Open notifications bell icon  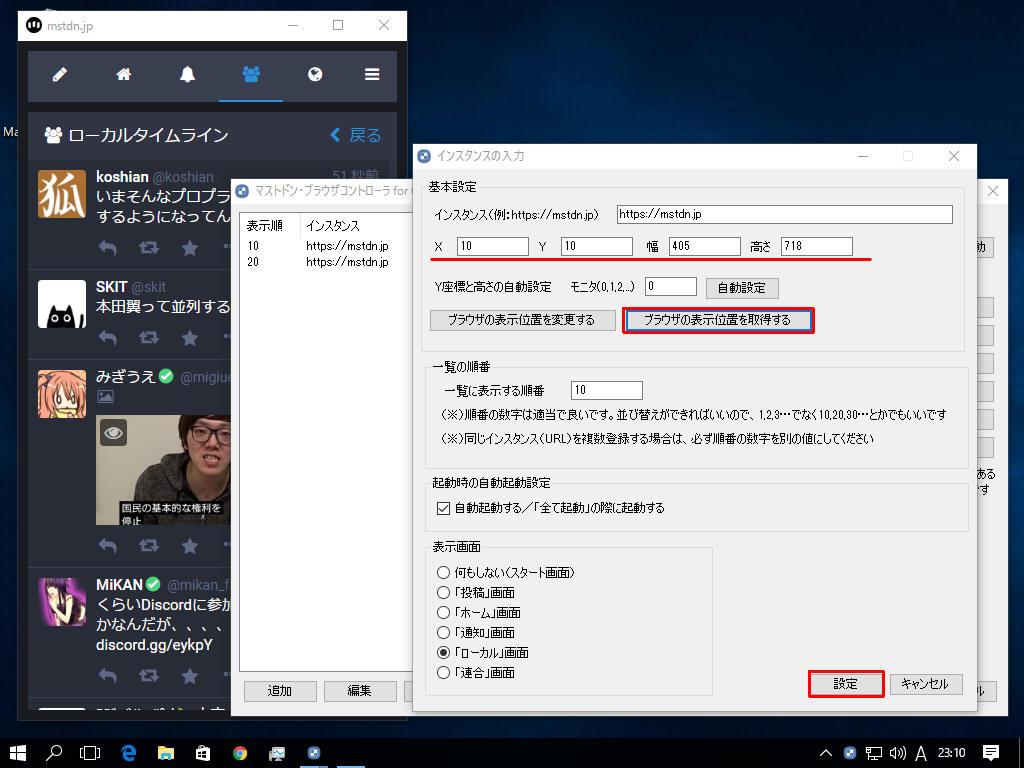tap(187, 74)
